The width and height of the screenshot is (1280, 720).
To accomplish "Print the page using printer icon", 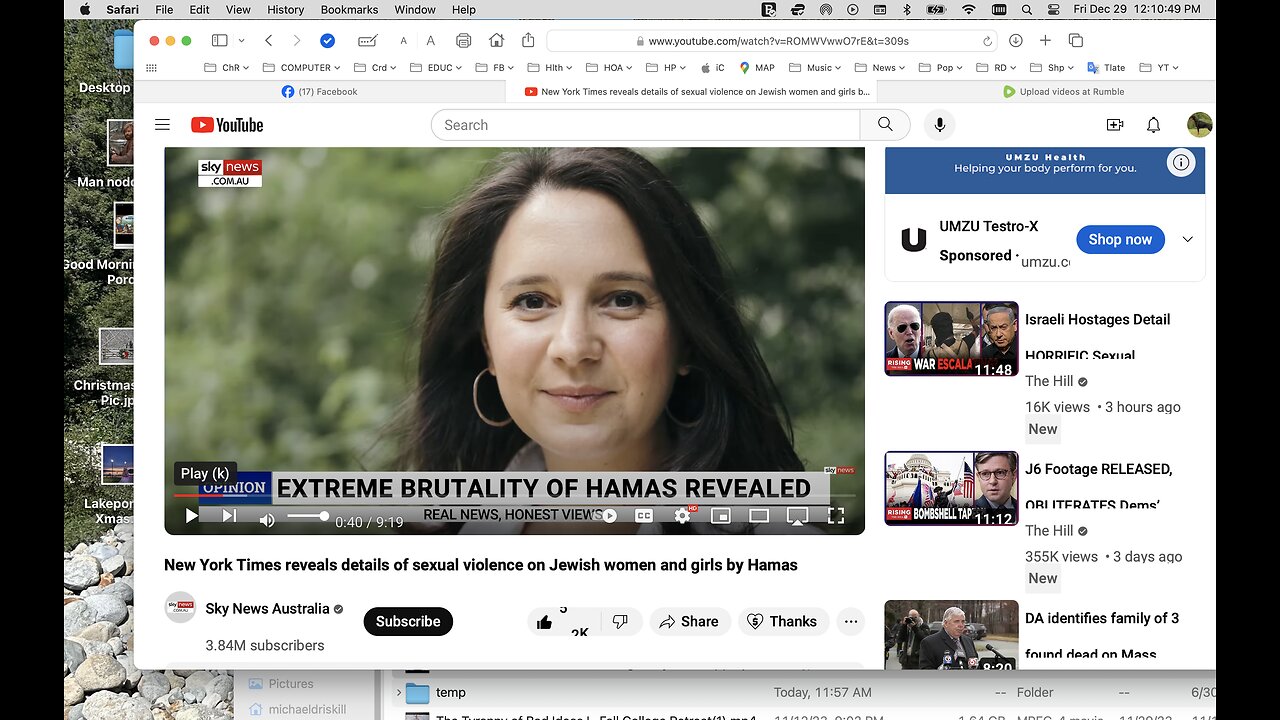I will tap(463, 41).
